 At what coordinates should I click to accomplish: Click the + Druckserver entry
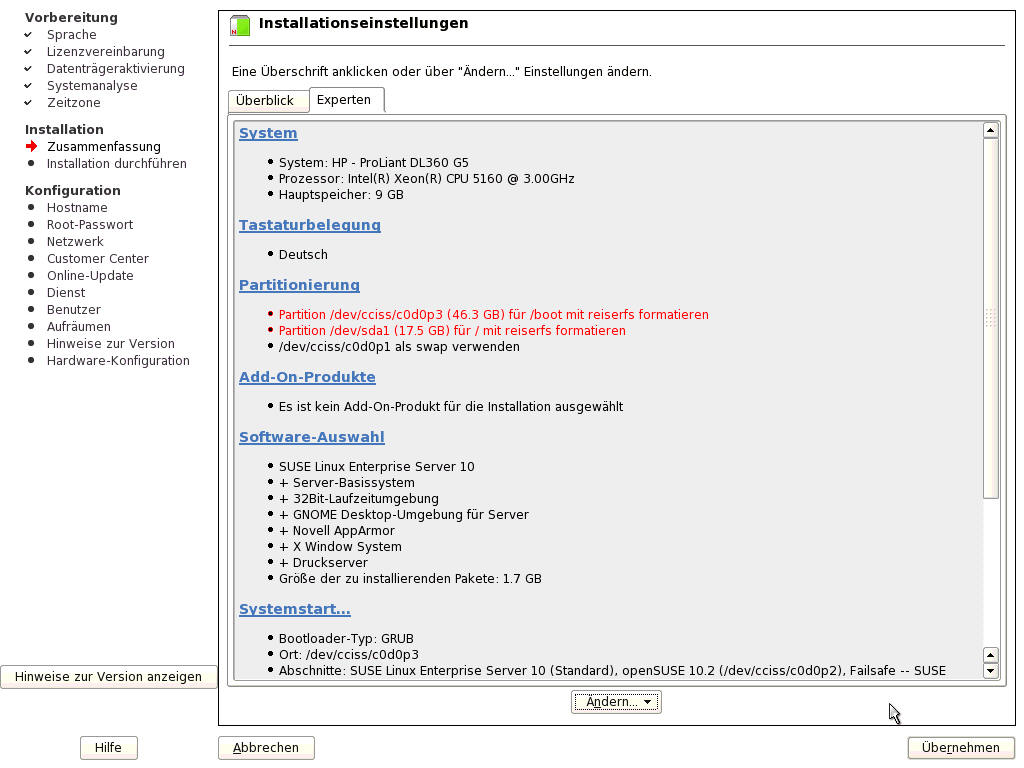point(323,563)
